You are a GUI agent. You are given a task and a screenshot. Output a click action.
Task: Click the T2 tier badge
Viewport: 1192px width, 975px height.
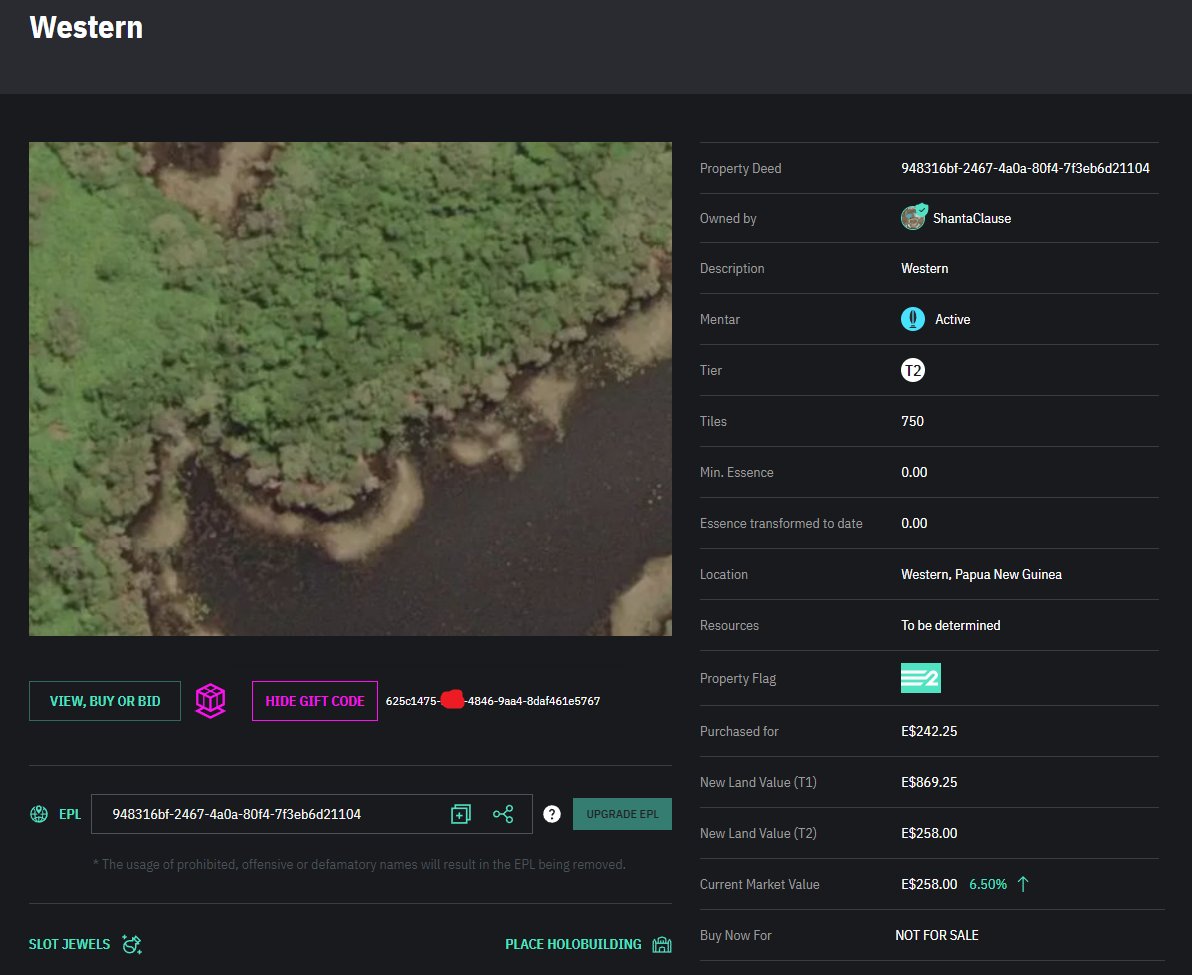click(913, 370)
